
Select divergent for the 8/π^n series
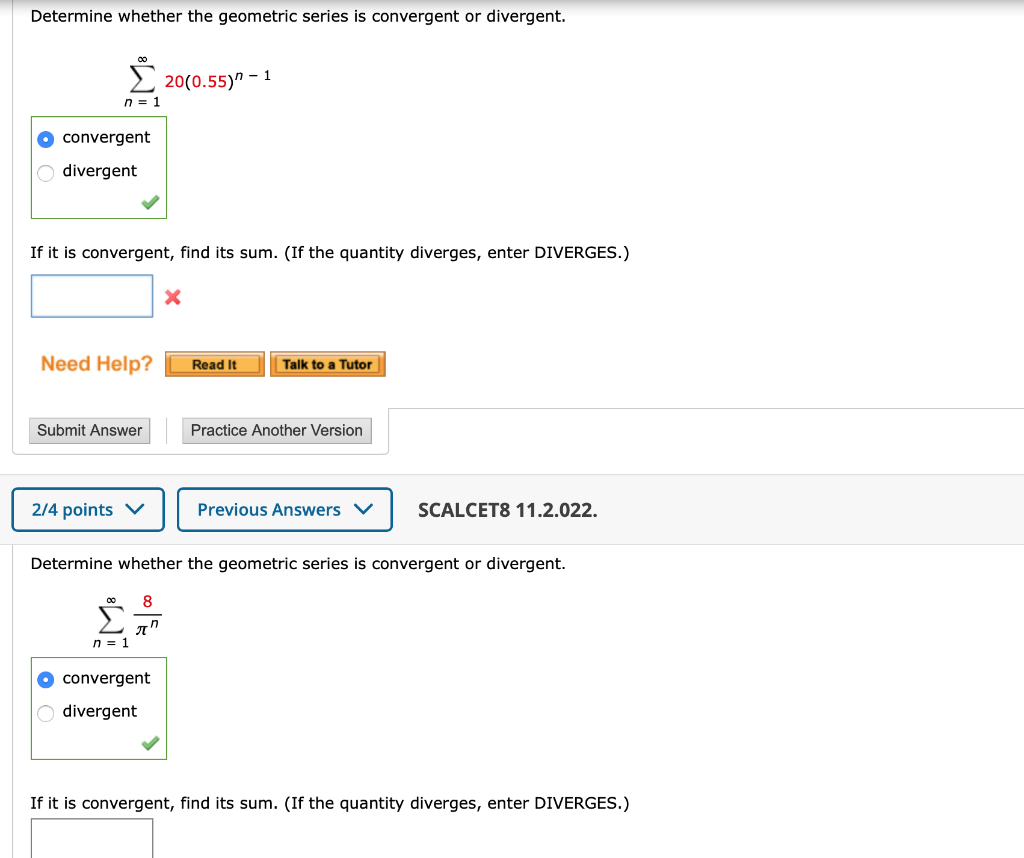(x=45, y=712)
